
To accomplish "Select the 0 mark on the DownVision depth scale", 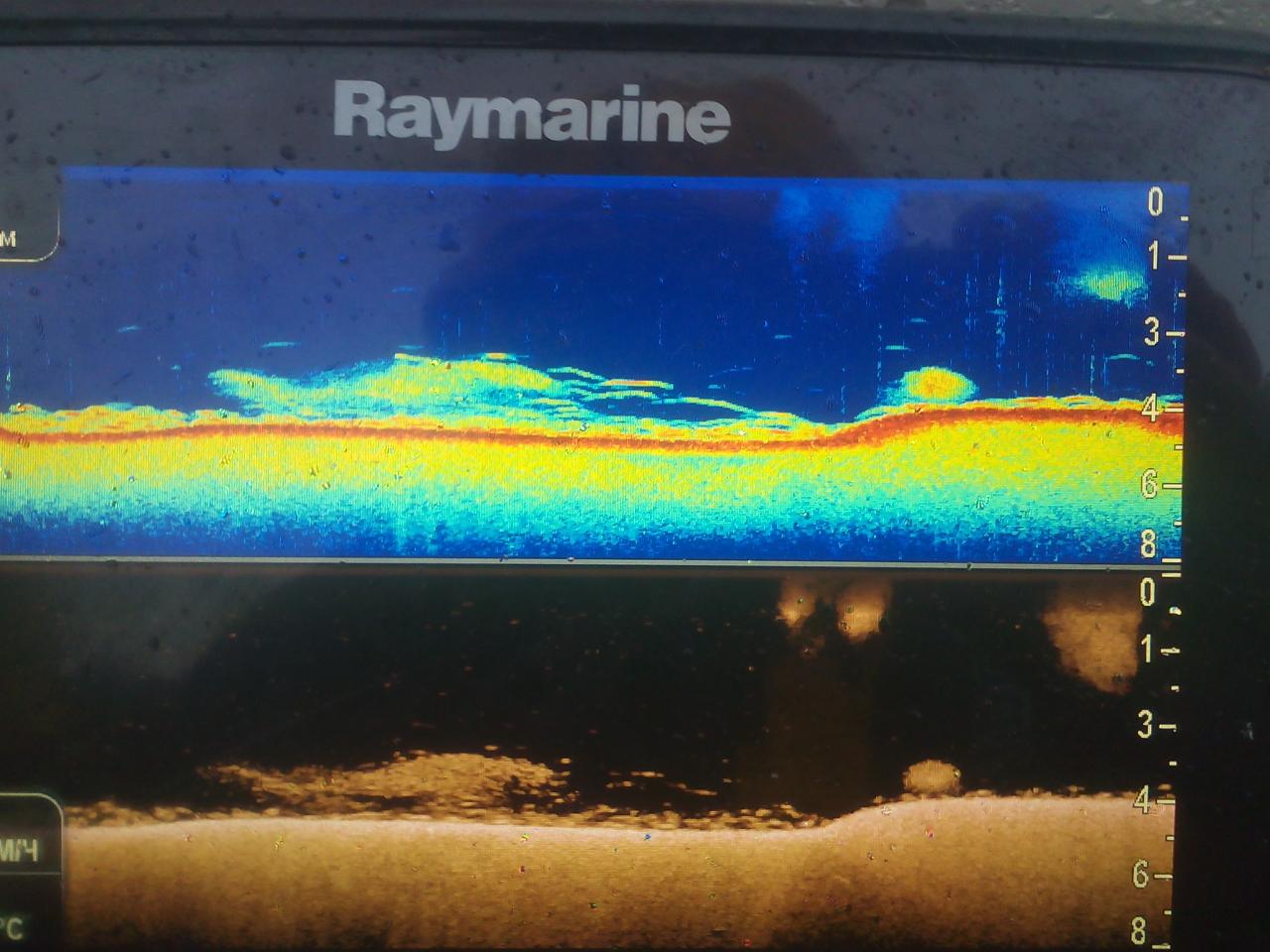I will 1148,593.
